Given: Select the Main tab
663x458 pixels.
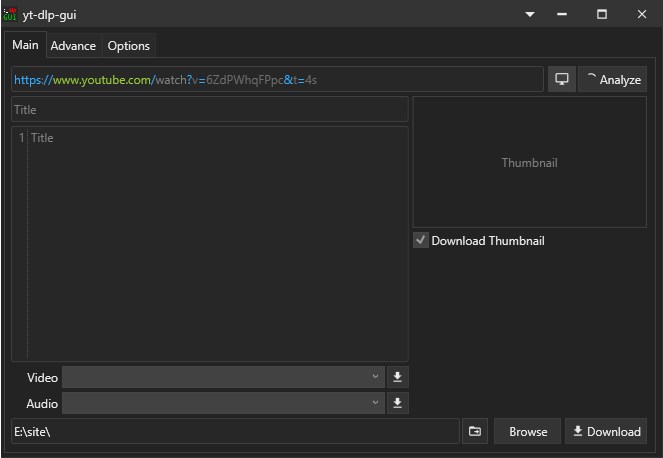Looking at the screenshot, I should pos(25,45).
